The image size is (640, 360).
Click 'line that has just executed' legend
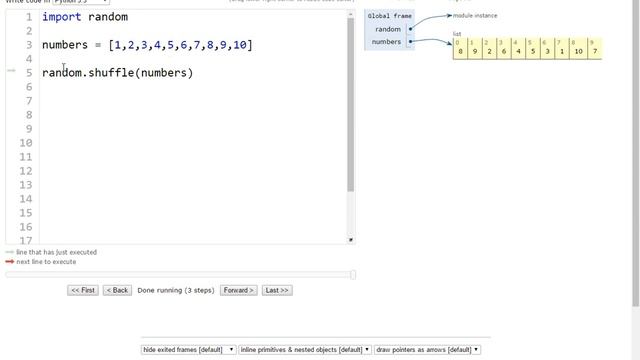click(x=56, y=252)
